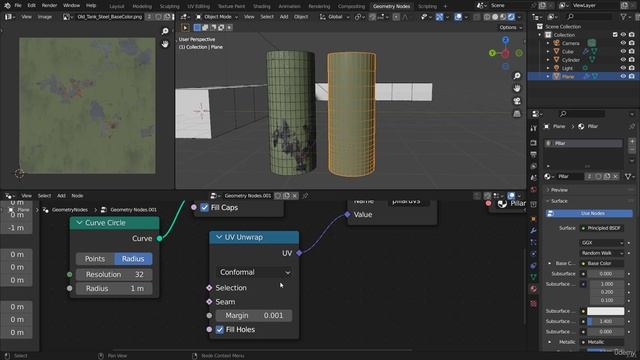640x360 pixels.
Task: Open the Object Data green triangle tab
Action: click(x=533, y=277)
